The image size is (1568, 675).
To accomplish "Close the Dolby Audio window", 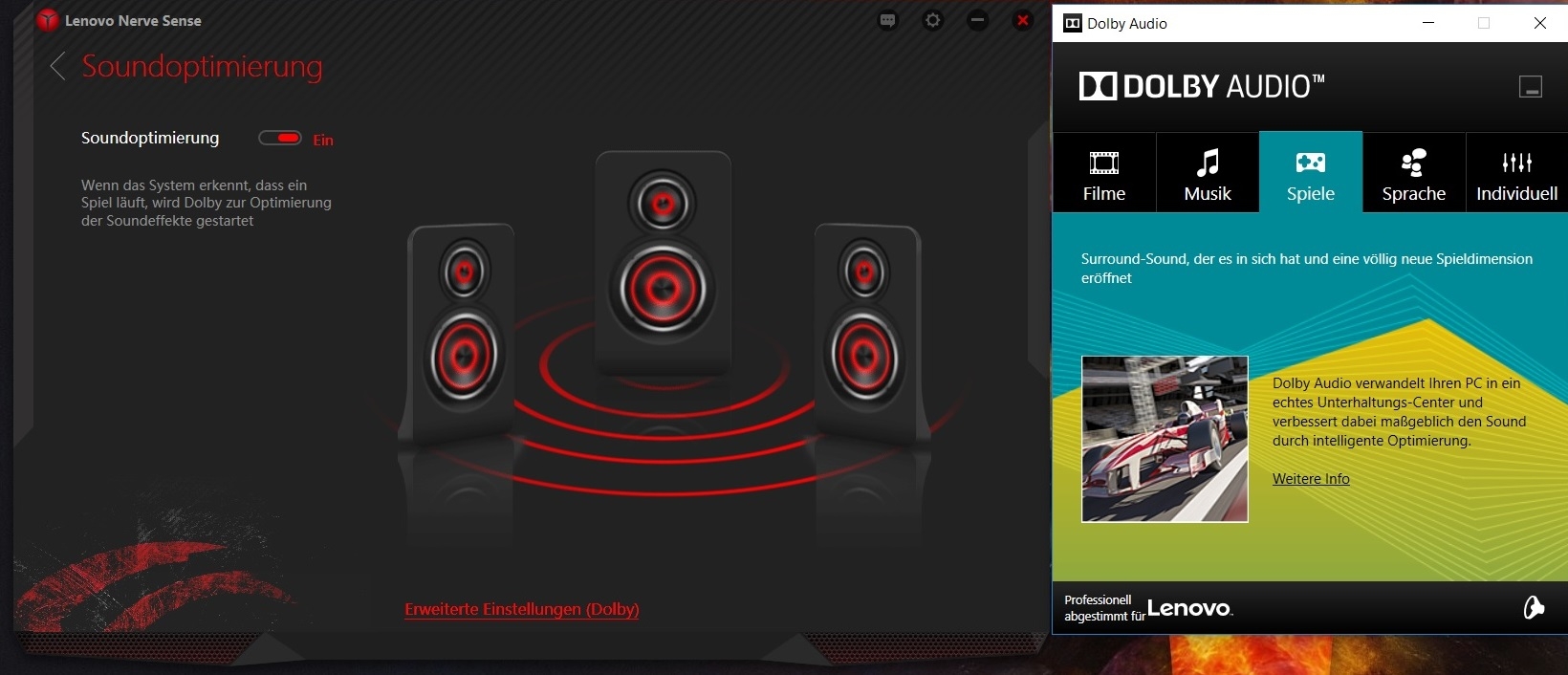I will (1540, 23).
